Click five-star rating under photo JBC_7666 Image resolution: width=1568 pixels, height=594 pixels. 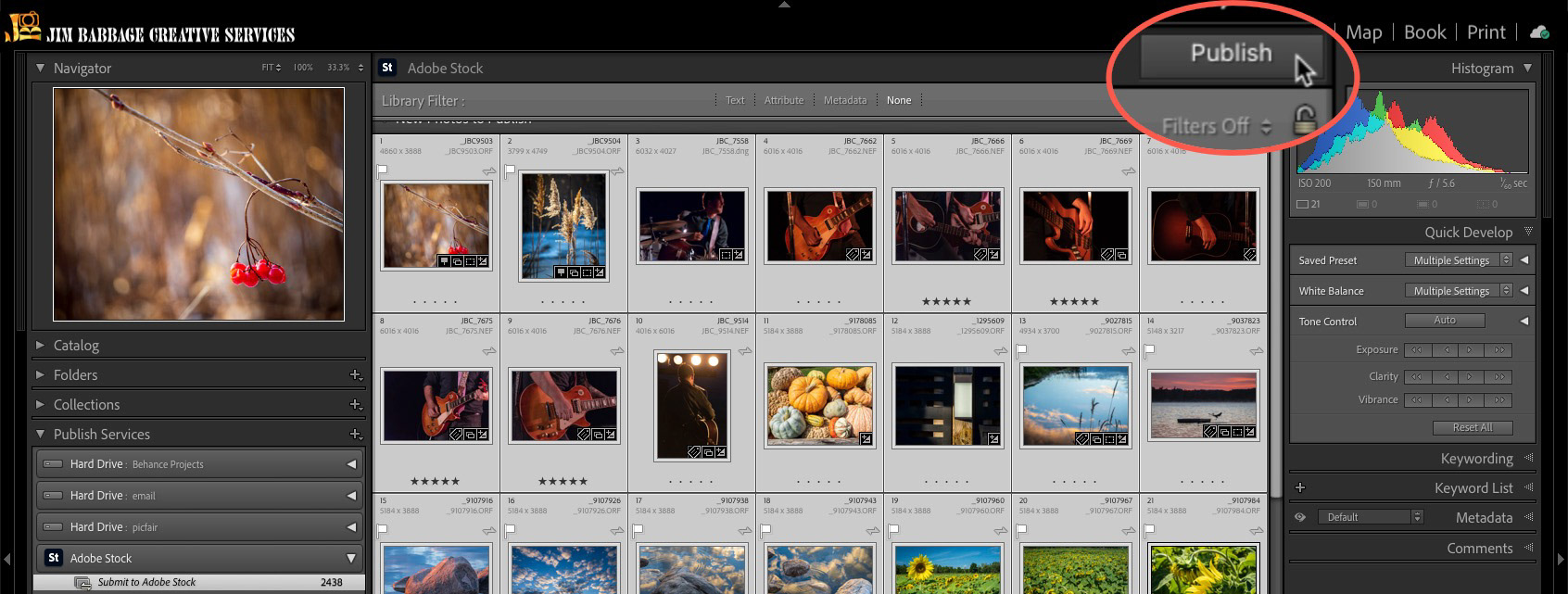click(x=946, y=301)
